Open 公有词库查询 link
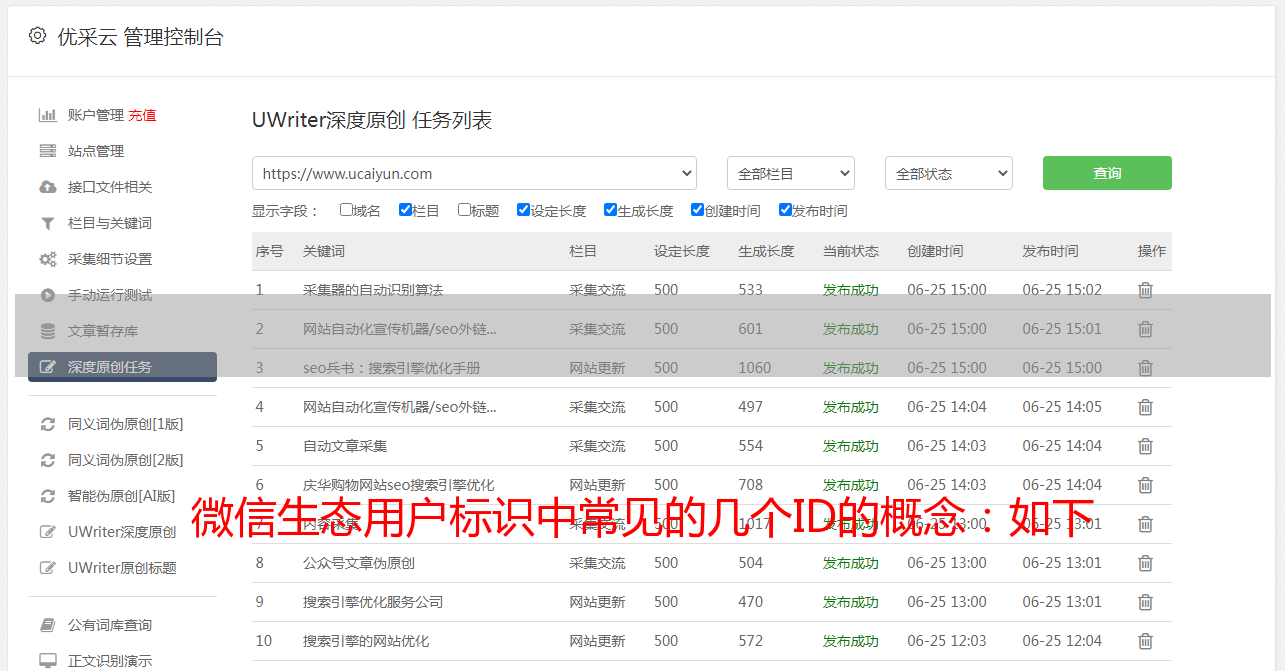1285x671 pixels. click(x=110, y=625)
